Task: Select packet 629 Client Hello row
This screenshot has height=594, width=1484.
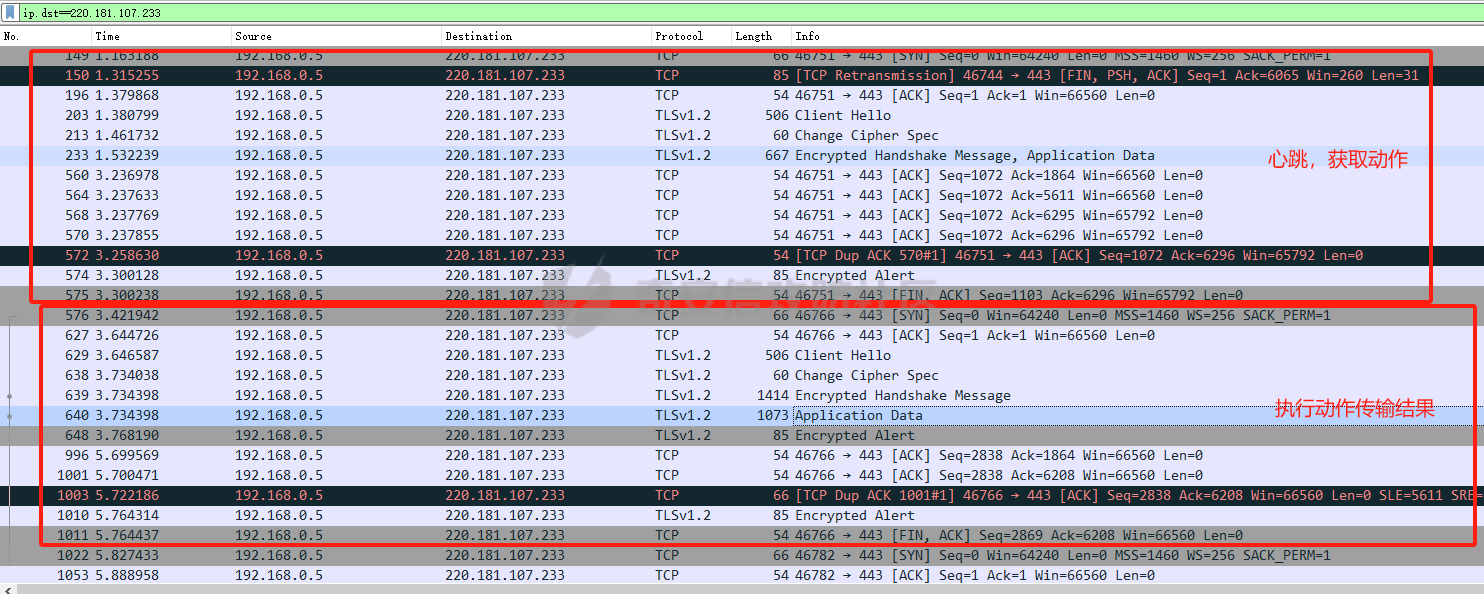Action: click(742, 355)
